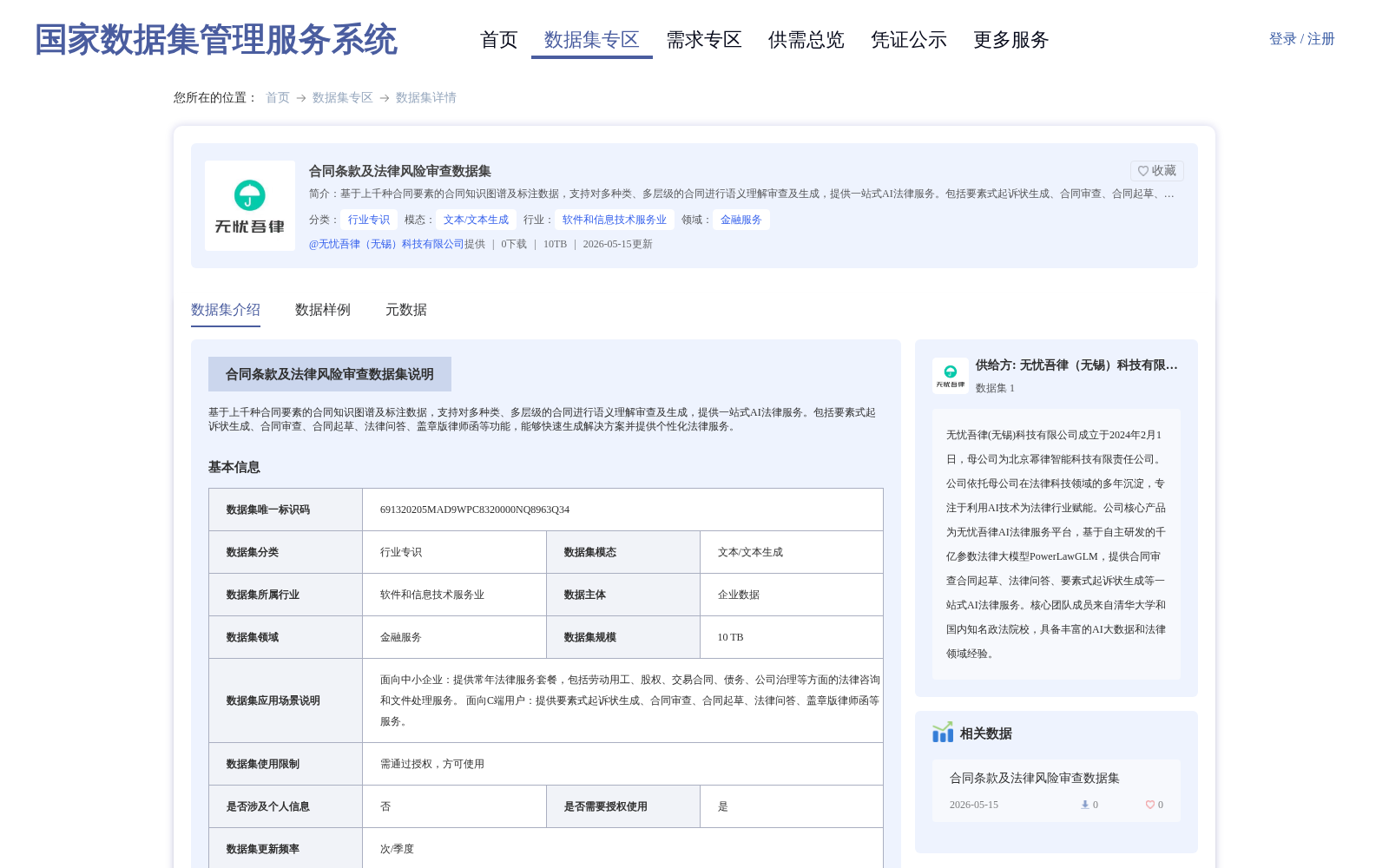Screen dimensions: 1389x868
Task: Click the 金融服务 domain tag
Action: tap(741, 220)
